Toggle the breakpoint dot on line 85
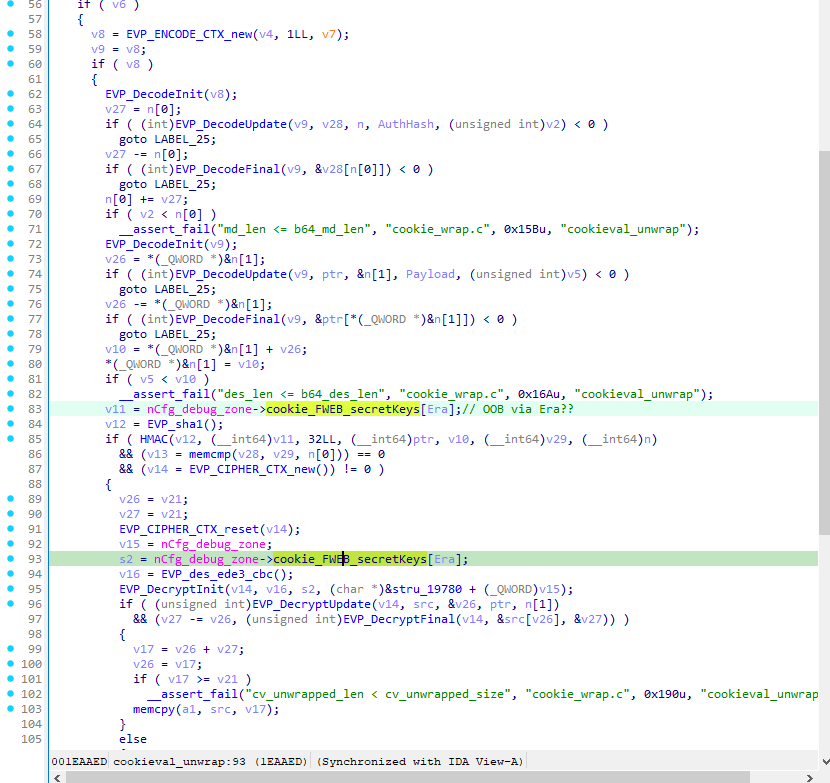 point(10,438)
